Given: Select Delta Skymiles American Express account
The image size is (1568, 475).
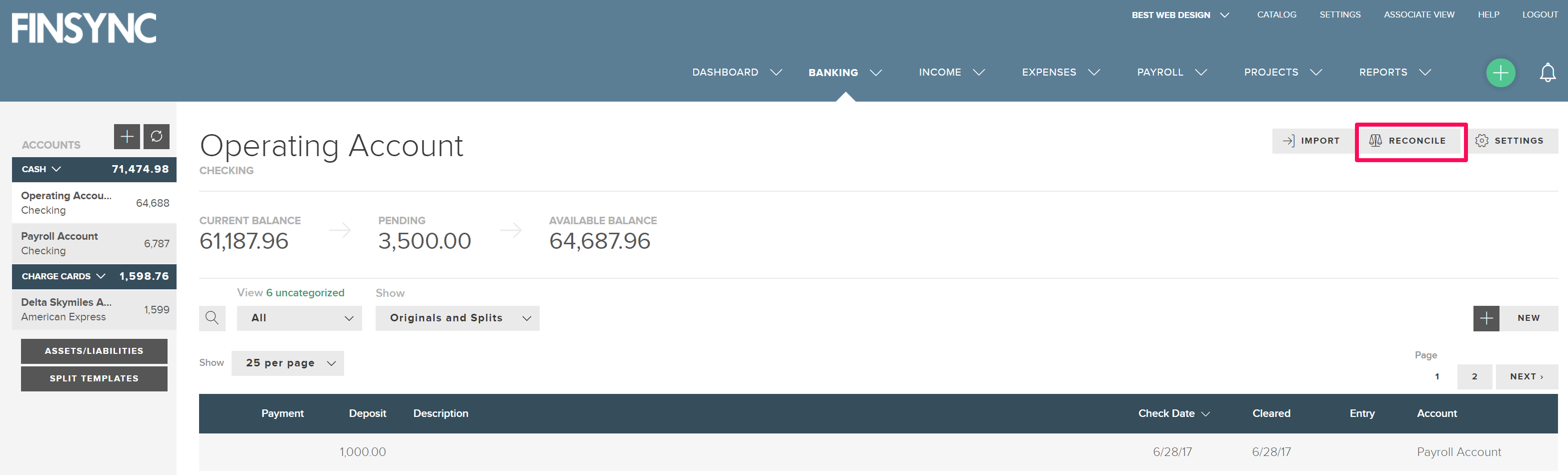Looking at the screenshot, I should point(94,309).
